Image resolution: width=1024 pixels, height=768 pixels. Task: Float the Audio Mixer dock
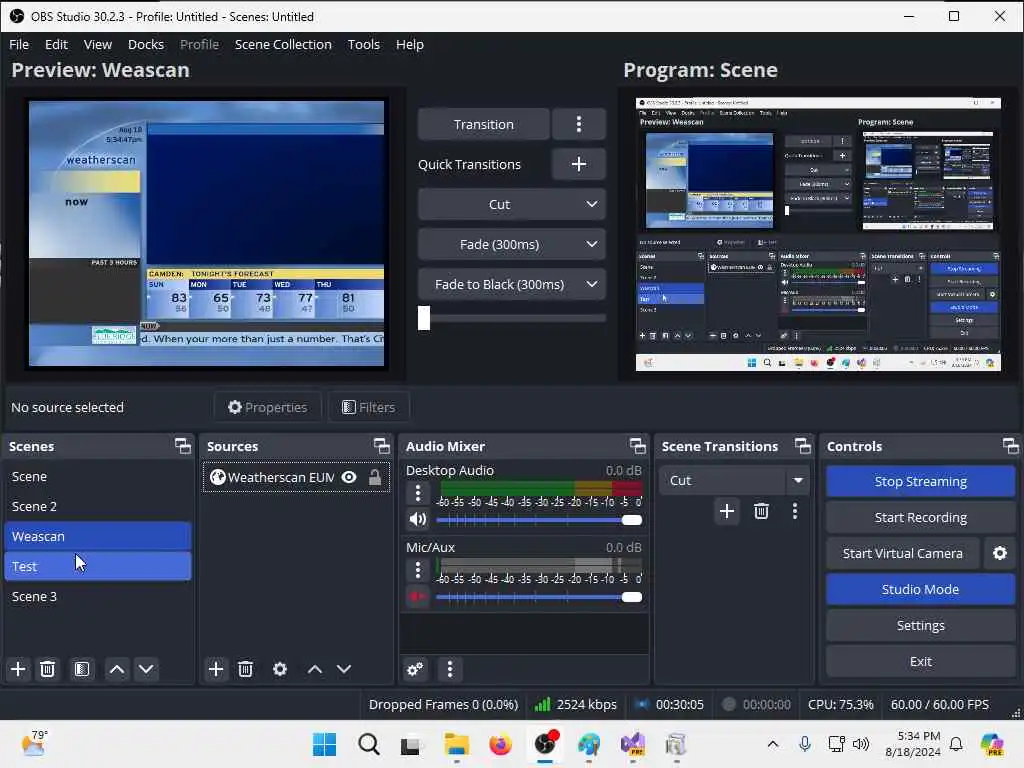637,446
